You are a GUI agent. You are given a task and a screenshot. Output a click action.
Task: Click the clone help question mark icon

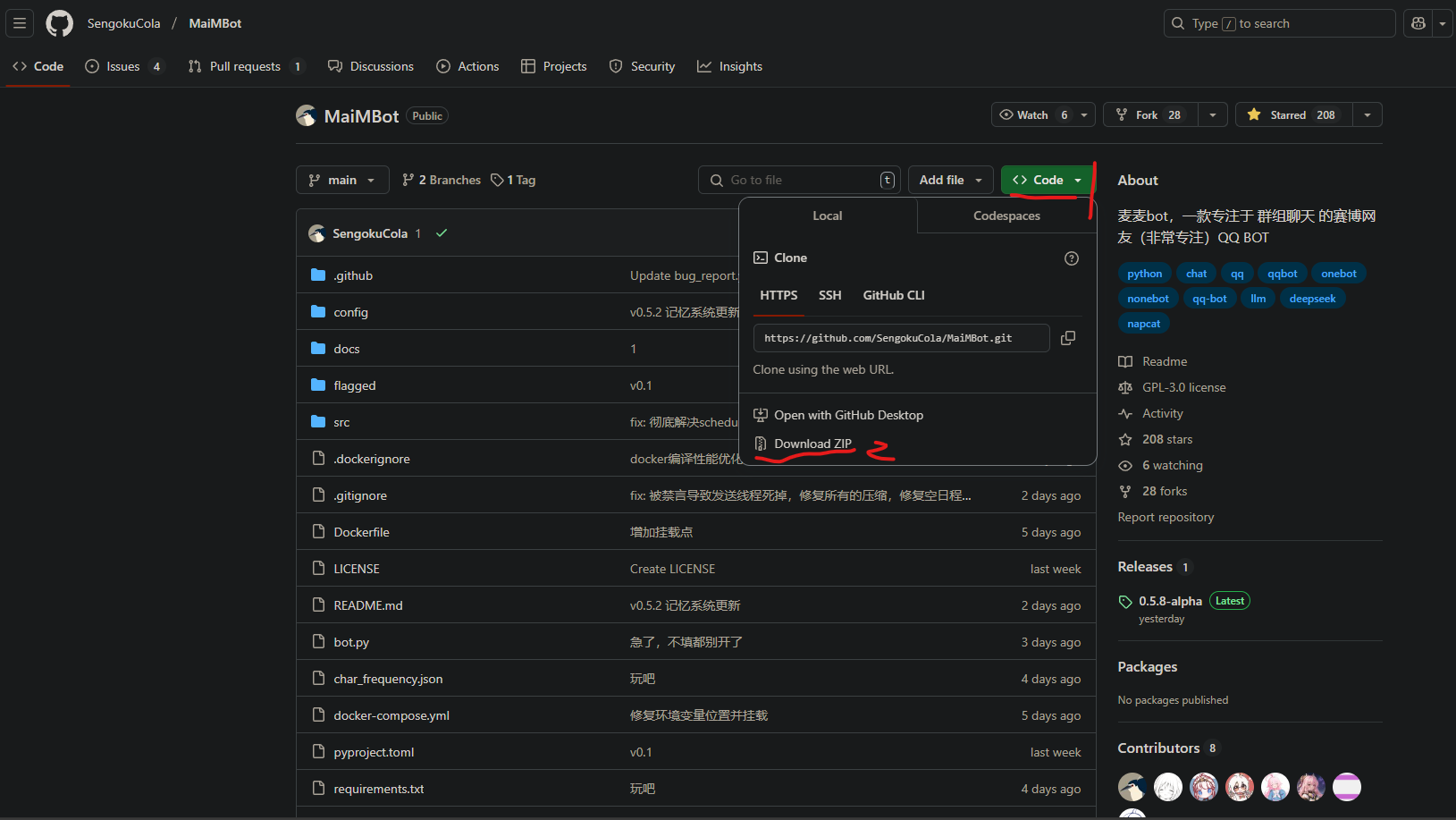tap(1071, 258)
